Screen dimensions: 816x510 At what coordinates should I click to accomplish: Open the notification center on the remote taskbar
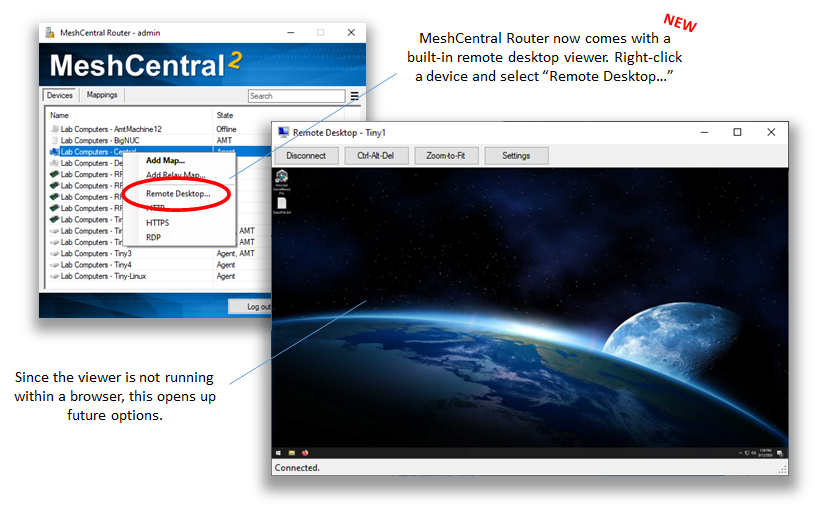tap(780, 453)
